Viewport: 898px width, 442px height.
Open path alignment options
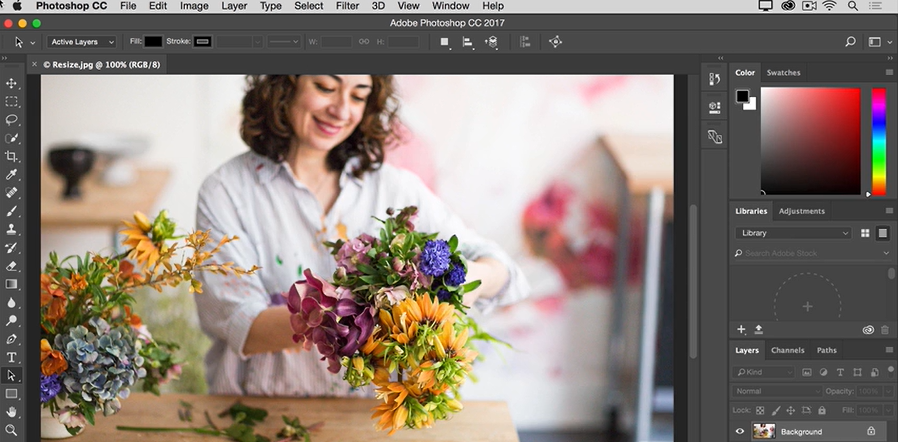click(468, 42)
